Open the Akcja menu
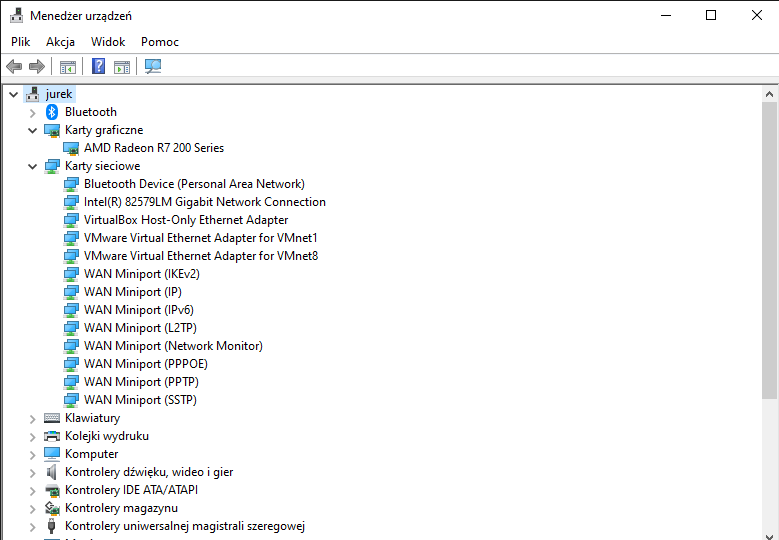Screen dimensions: 779x540 click(x=61, y=42)
